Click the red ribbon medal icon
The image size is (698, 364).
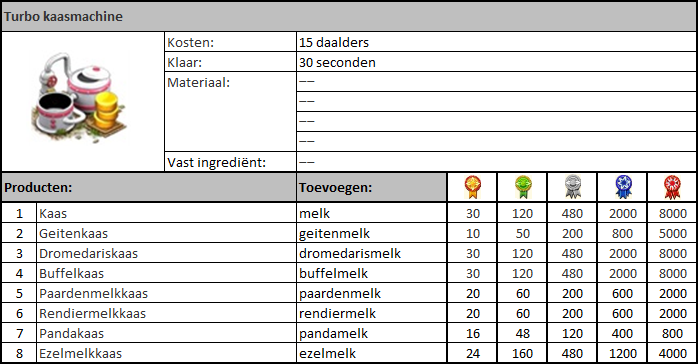(x=672, y=187)
